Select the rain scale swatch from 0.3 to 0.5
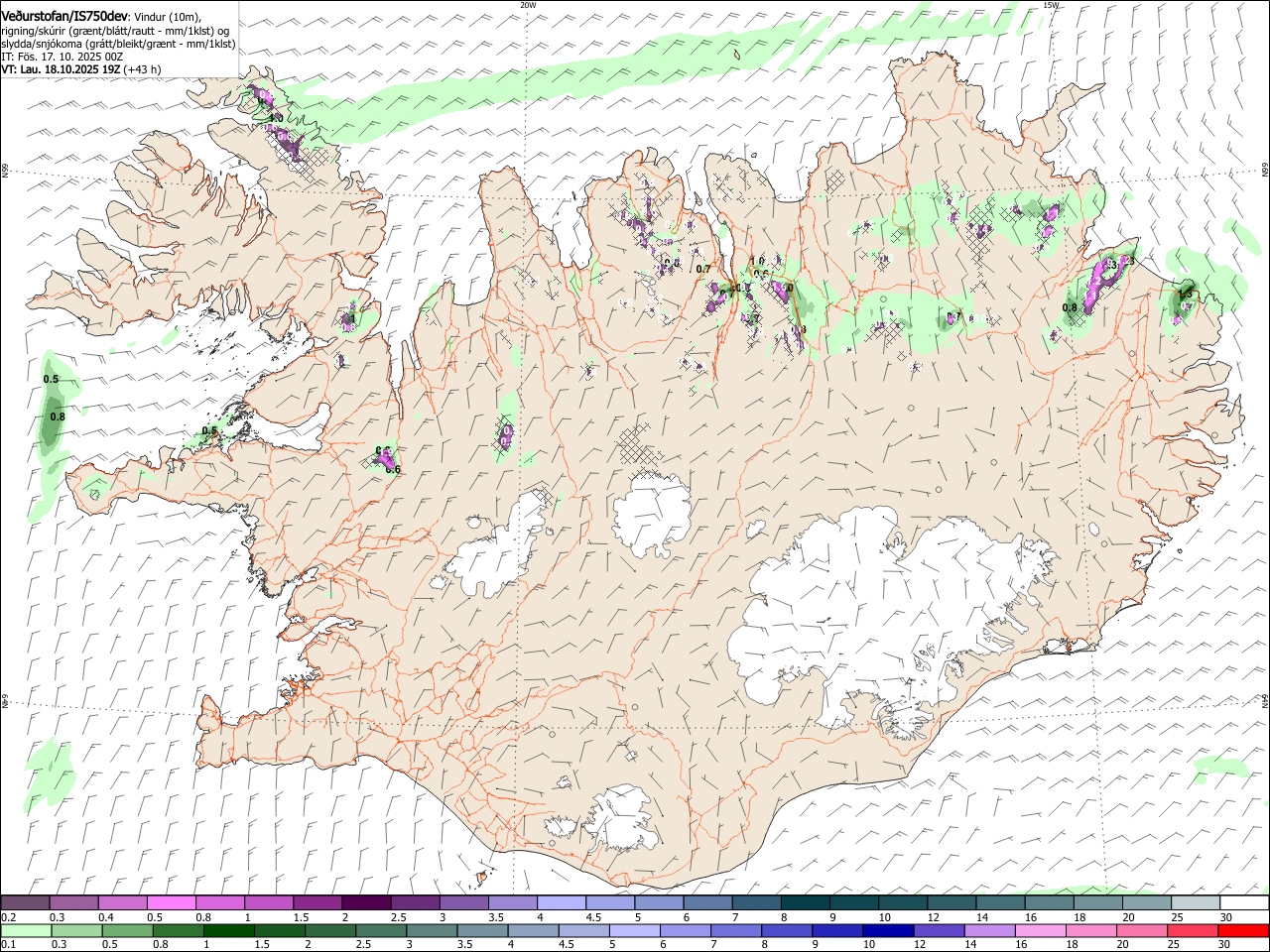This screenshot has height=952, width=1270. pyautogui.click(x=77, y=931)
